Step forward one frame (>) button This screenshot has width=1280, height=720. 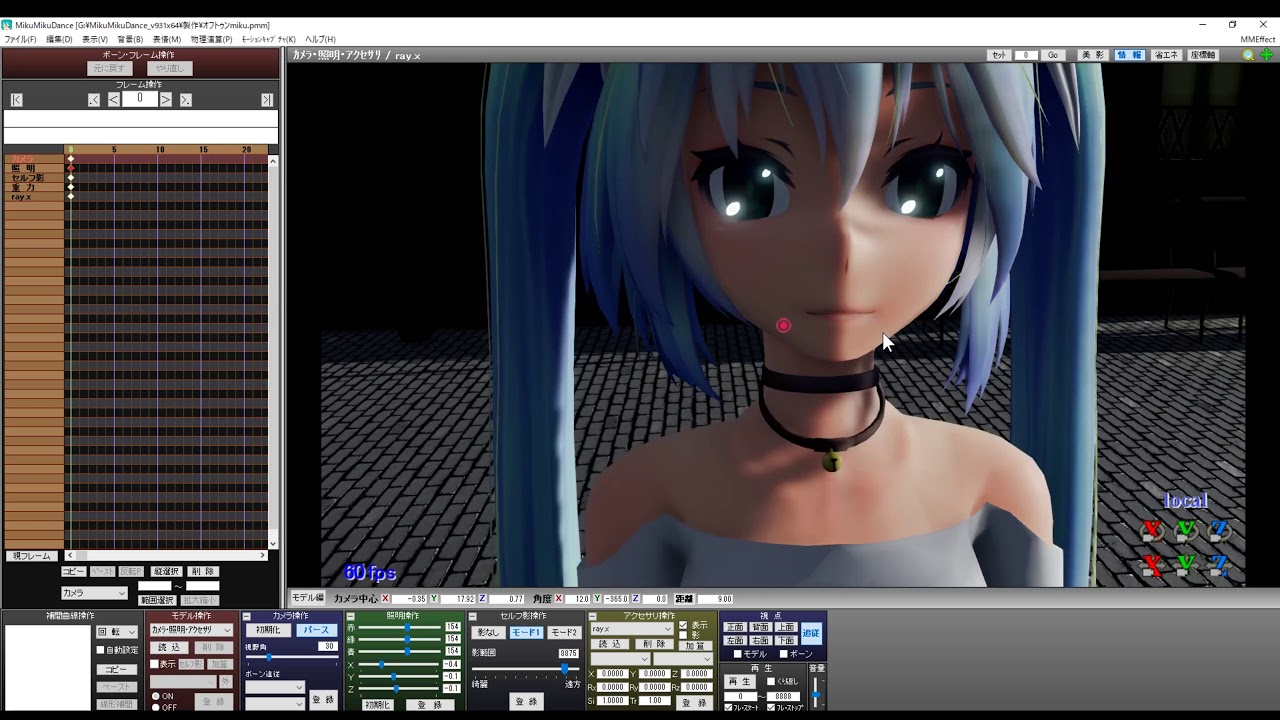[x=166, y=100]
